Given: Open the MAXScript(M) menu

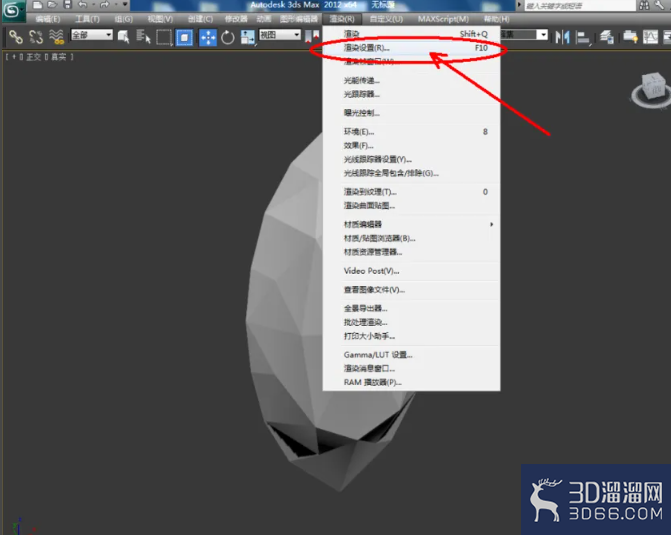Looking at the screenshot, I should pyautogui.click(x=443, y=19).
